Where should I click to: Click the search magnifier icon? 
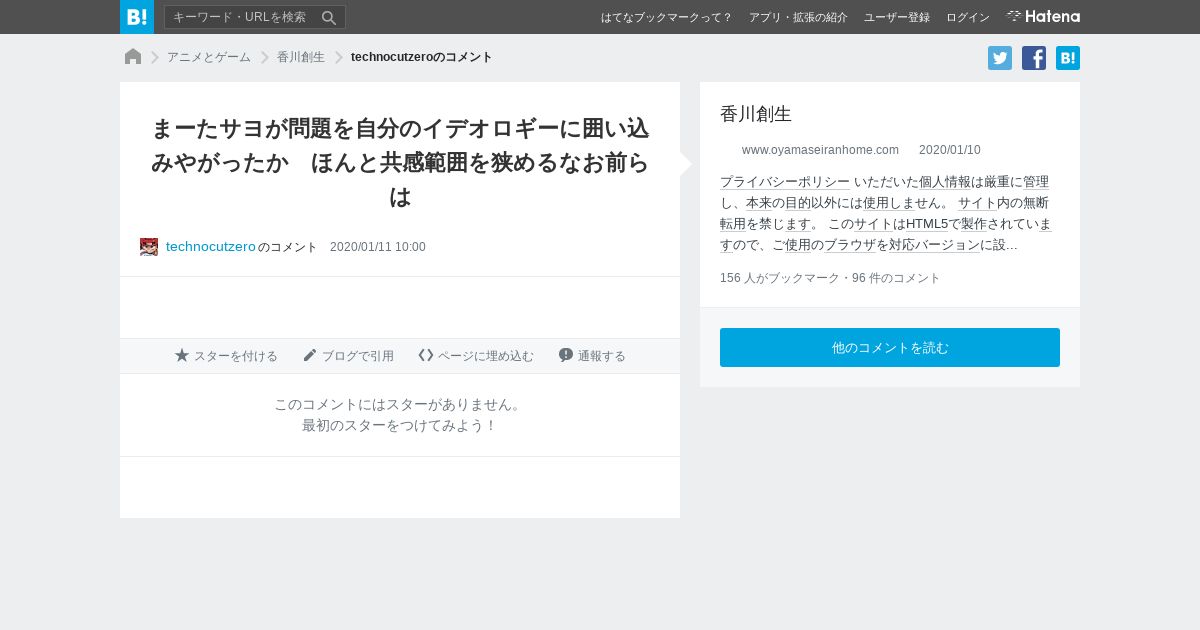[x=329, y=17]
